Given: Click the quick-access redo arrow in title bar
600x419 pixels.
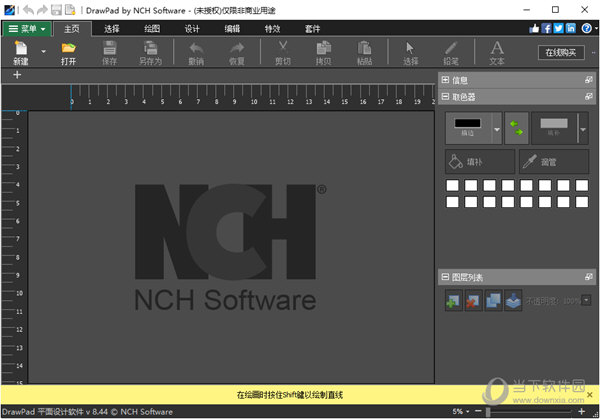Looking at the screenshot, I should [42, 10].
